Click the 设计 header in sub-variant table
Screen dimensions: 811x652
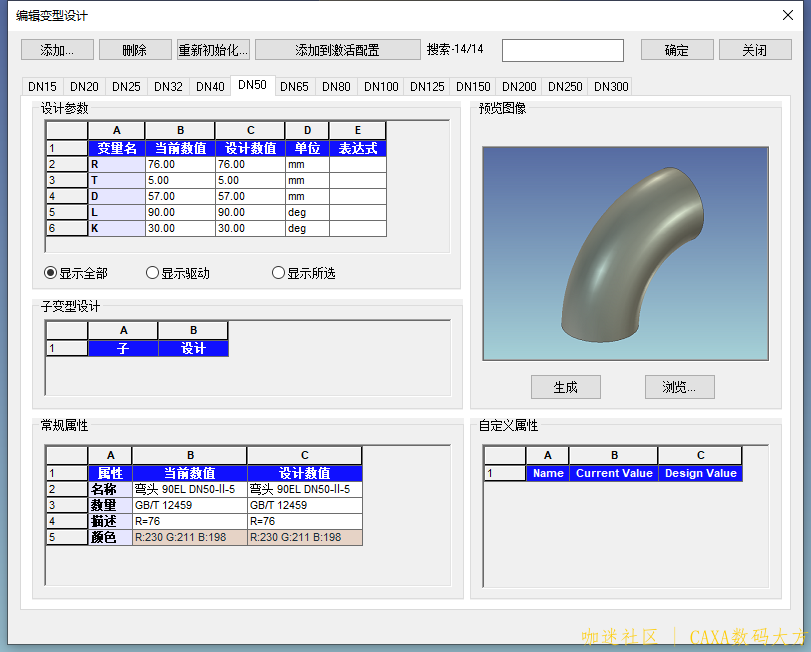pyautogui.click(x=193, y=348)
